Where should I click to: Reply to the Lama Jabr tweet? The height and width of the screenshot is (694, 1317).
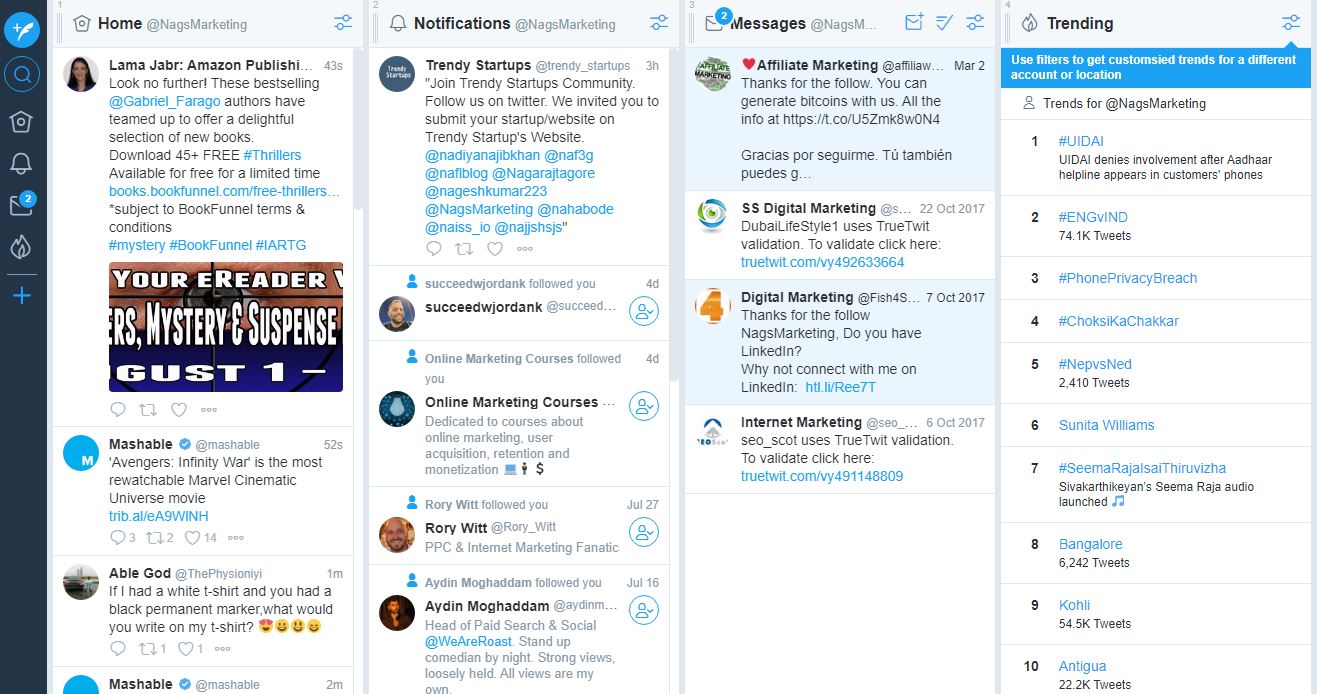118,409
